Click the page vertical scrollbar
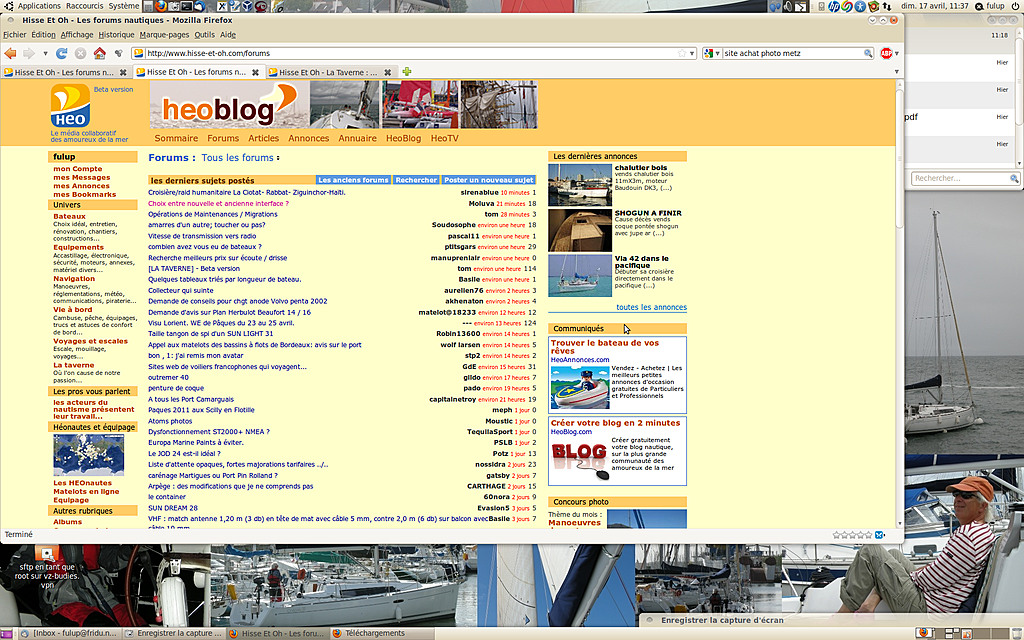The height and width of the screenshot is (640, 1024). click(x=899, y=304)
